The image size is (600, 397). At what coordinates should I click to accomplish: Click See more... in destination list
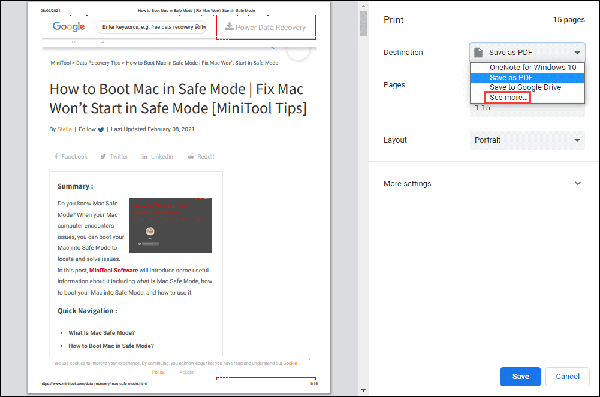507,97
